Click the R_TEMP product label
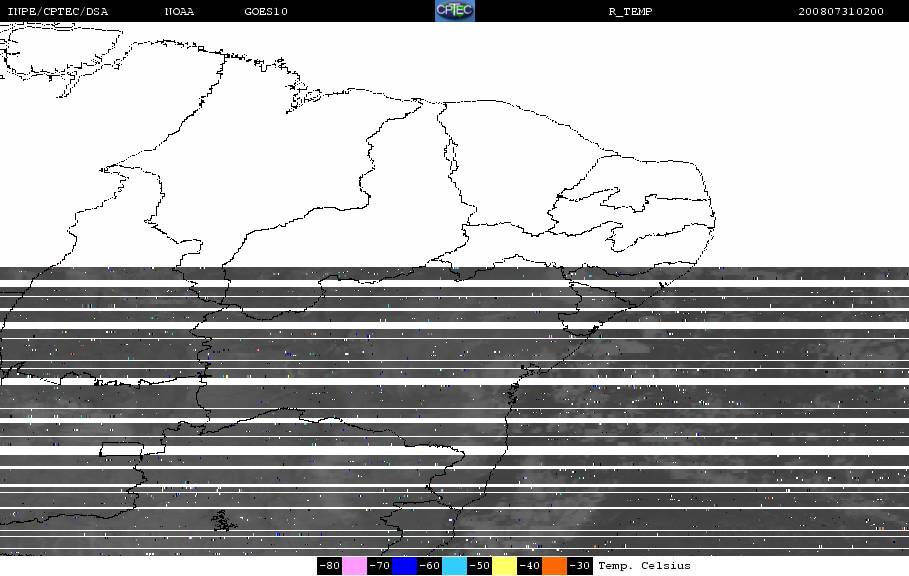Image resolution: width=909 pixels, height=576 pixels. point(631,11)
